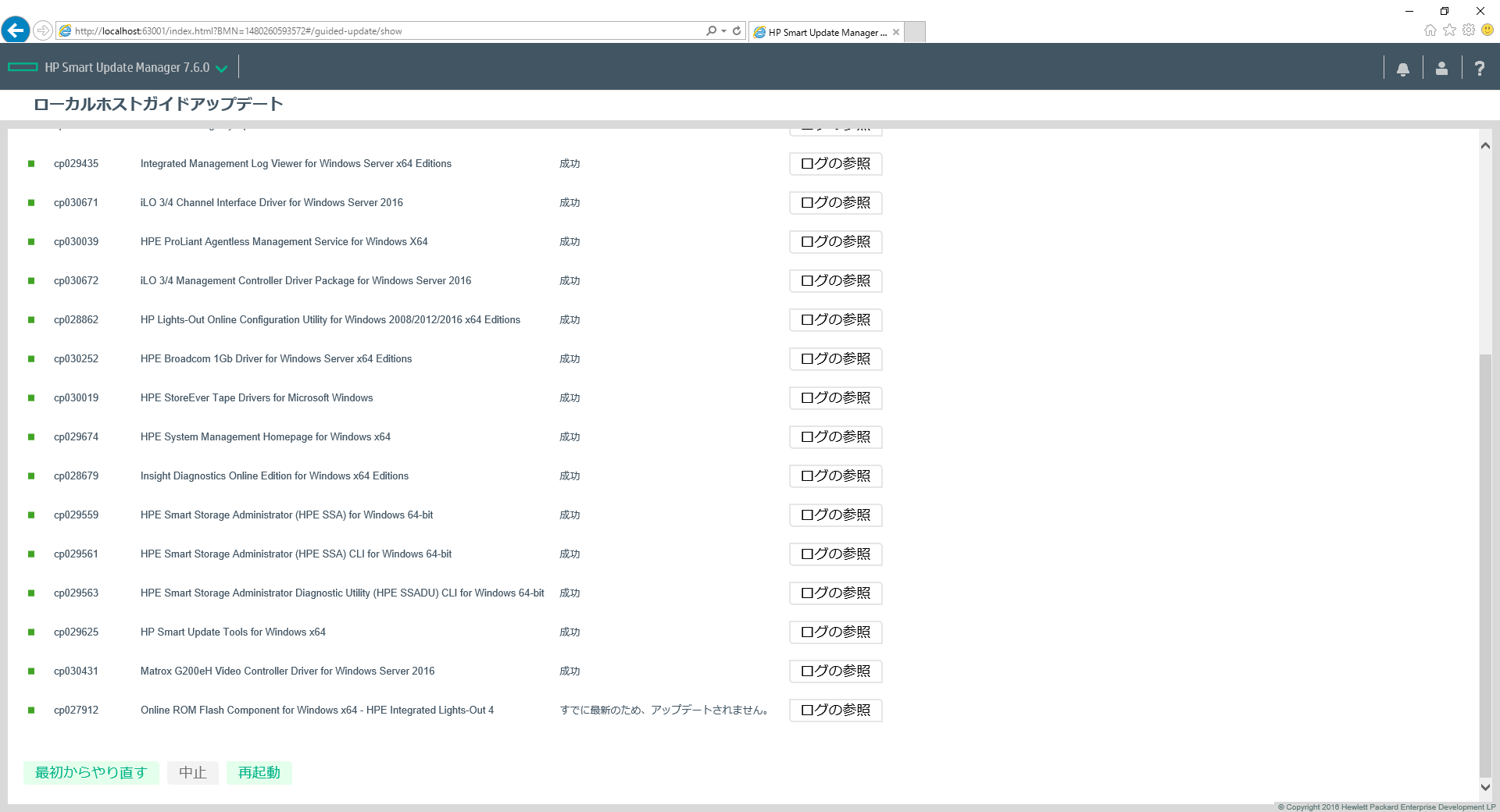Image resolution: width=1500 pixels, height=812 pixels.
Task: Select the HP Smart Update Manager browser tab
Action: point(827,32)
